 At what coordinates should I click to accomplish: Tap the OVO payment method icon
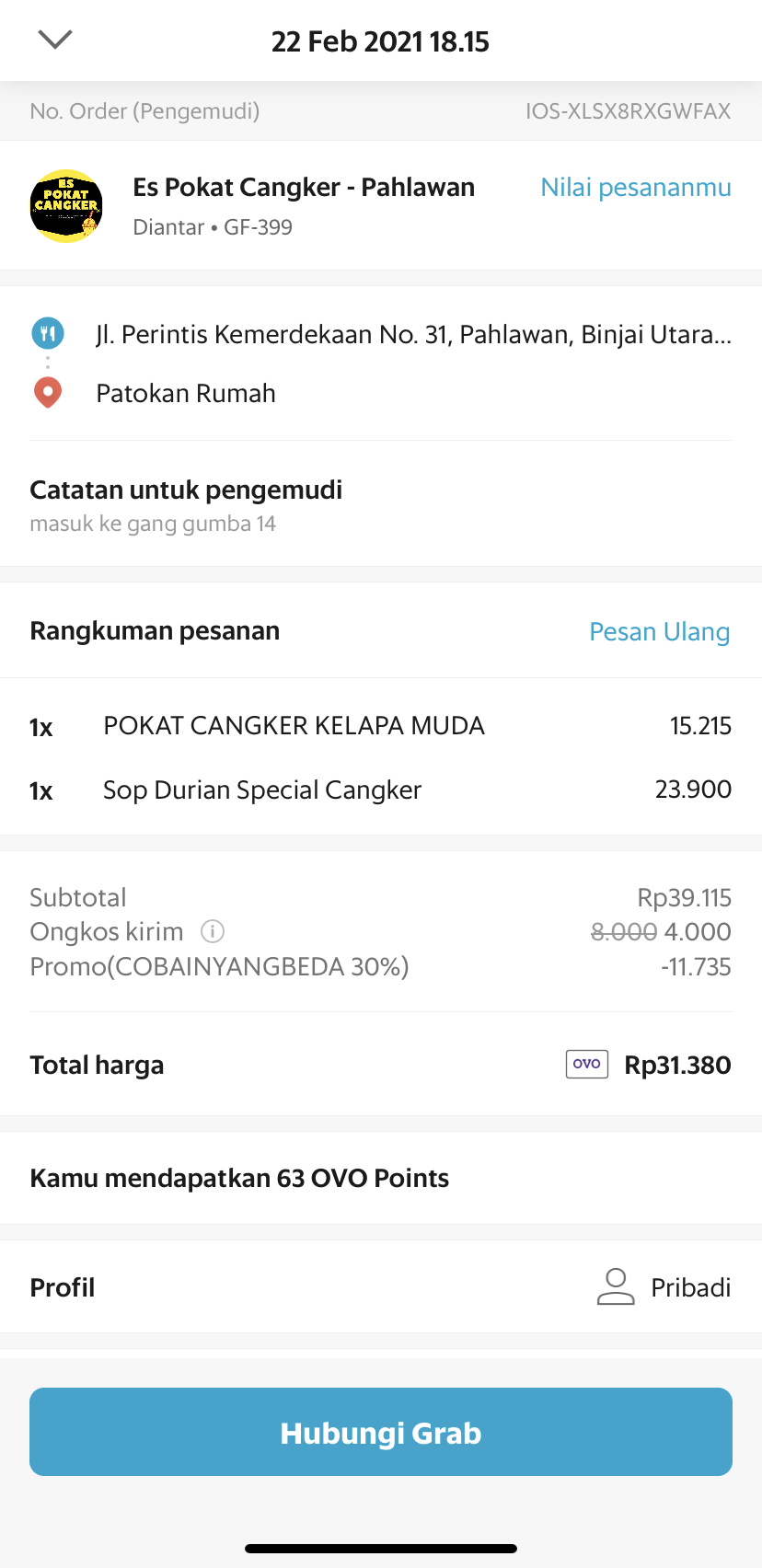click(x=586, y=1065)
